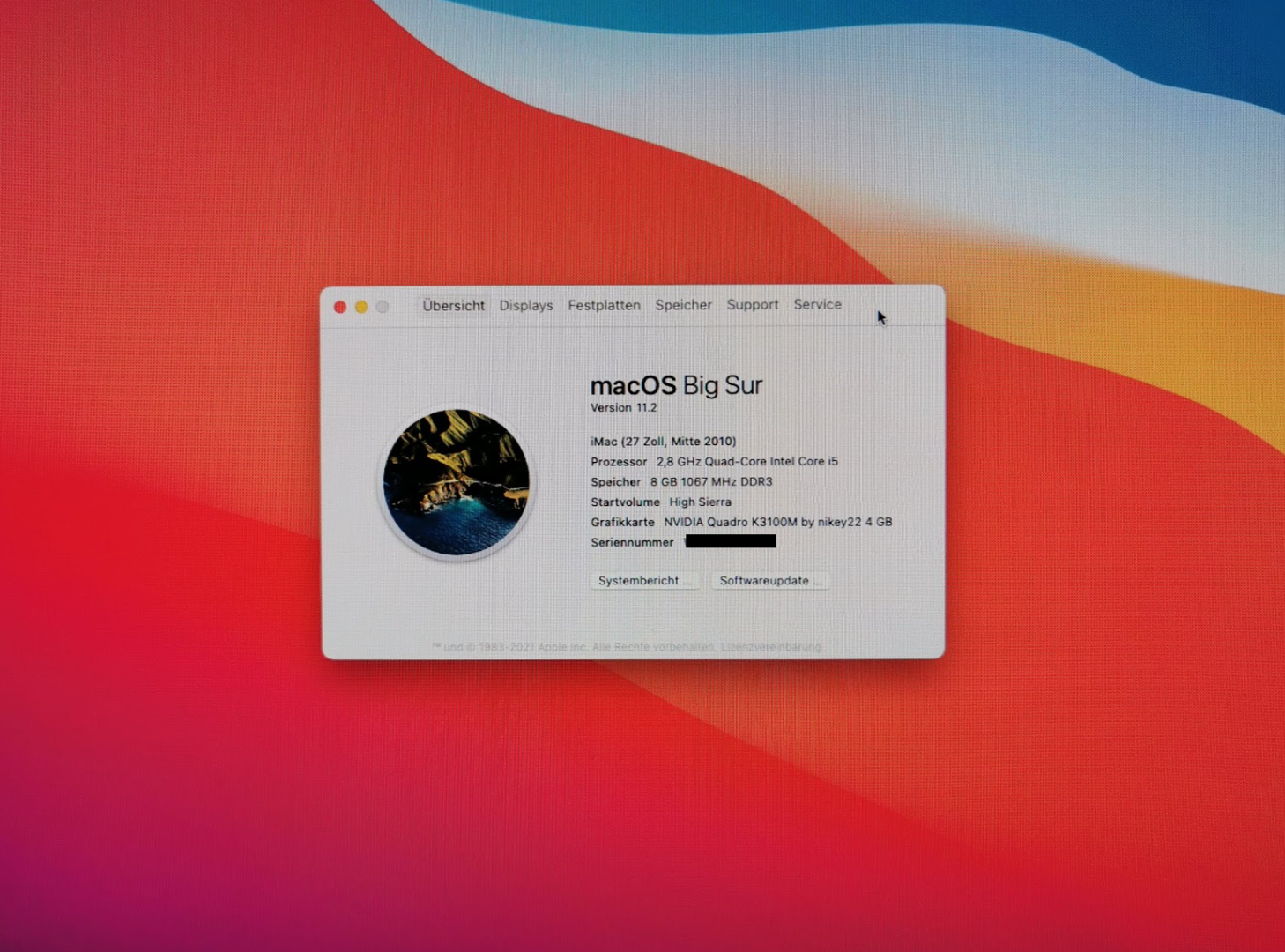This screenshot has height=952, width=1285.
Task: Open the Displays tab
Action: tap(526, 306)
